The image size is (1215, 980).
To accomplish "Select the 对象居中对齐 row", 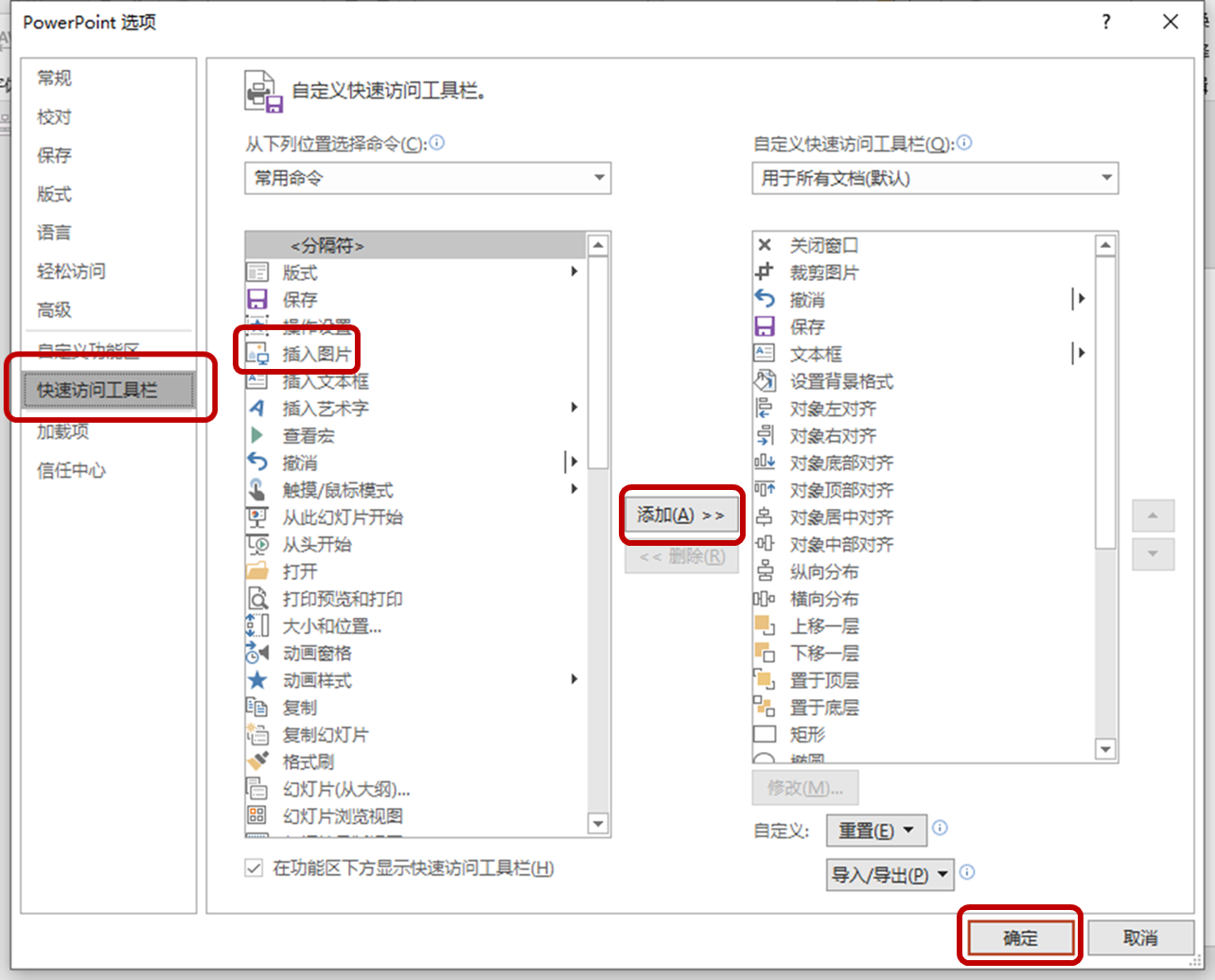I will tap(924, 517).
